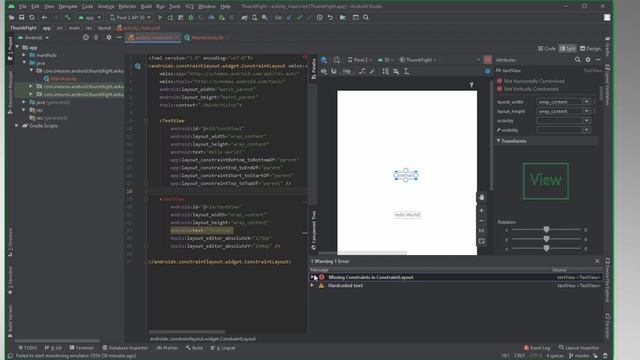Click the green Run app button
The width and height of the screenshot is (640, 360).
(160, 18)
